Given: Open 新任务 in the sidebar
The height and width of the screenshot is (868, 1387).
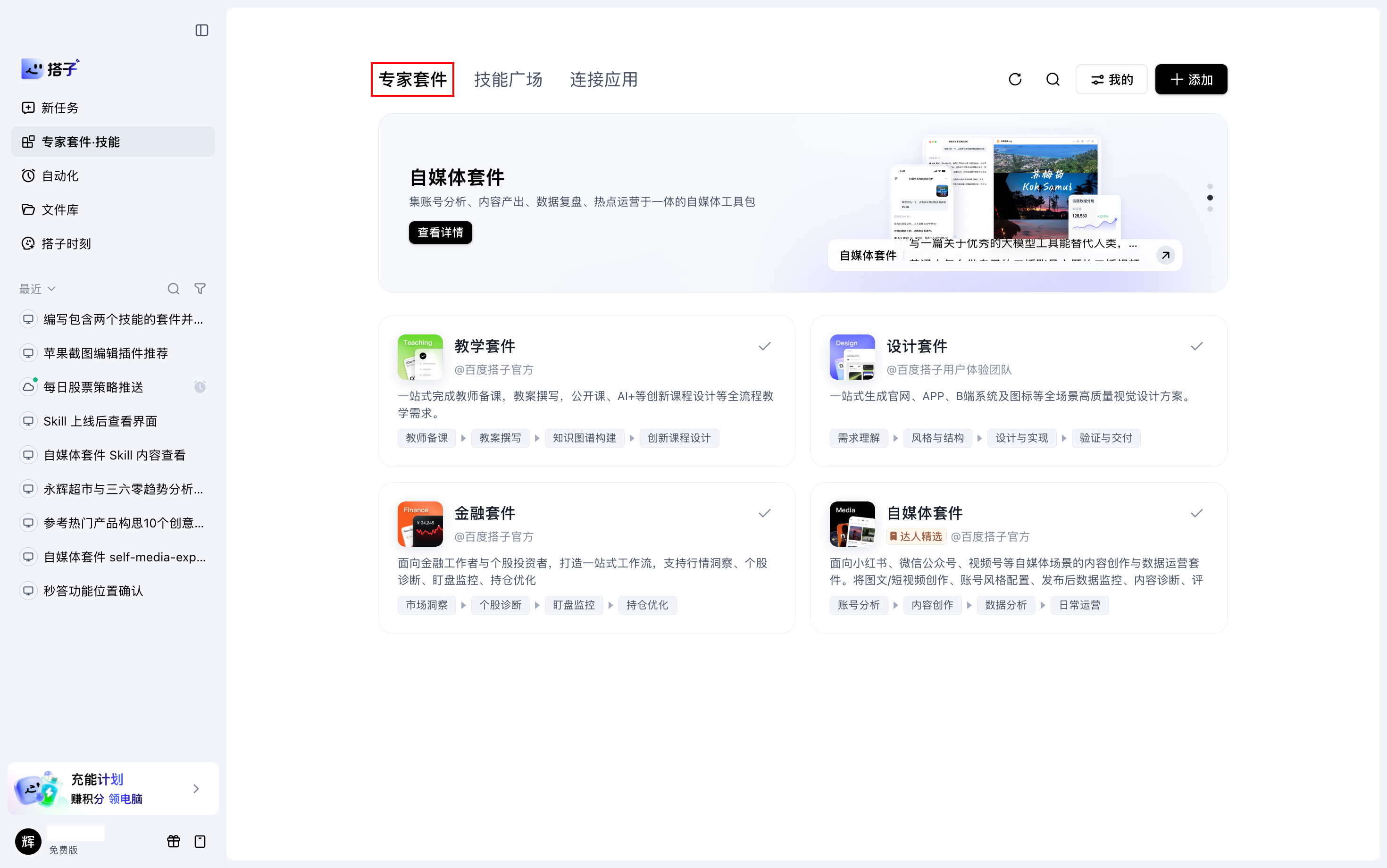Looking at the screenshot, I should click(113, 108).
